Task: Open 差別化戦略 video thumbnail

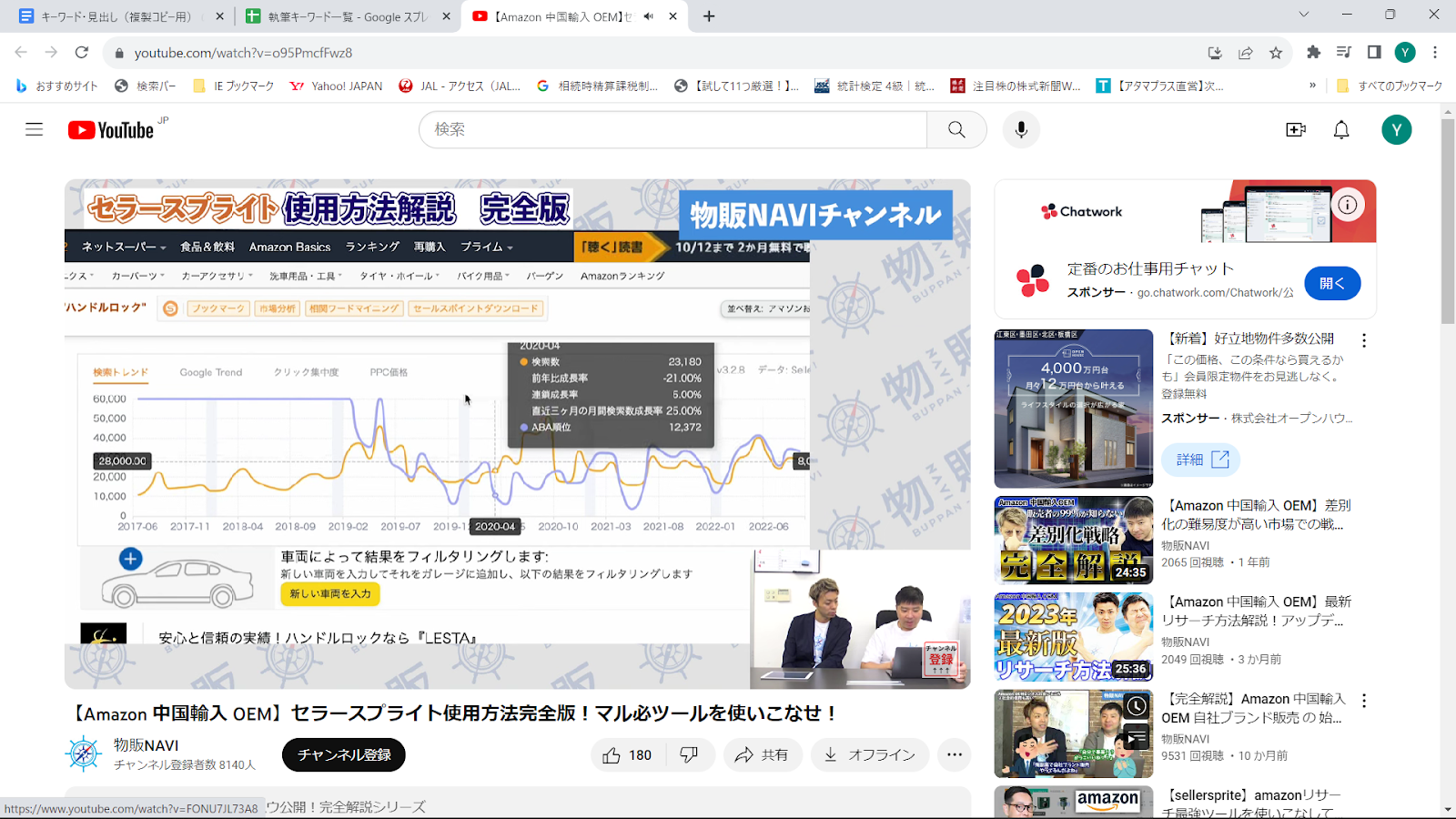Action: click(x=1074, y=541)
